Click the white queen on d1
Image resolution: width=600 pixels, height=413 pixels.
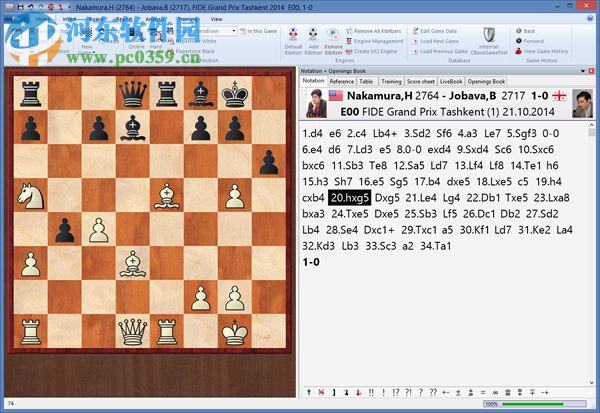(x=133, y=331)
